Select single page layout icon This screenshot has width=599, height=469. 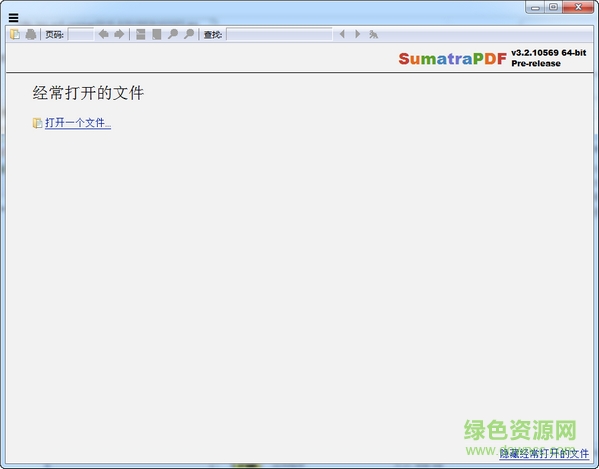click(157, 34)
